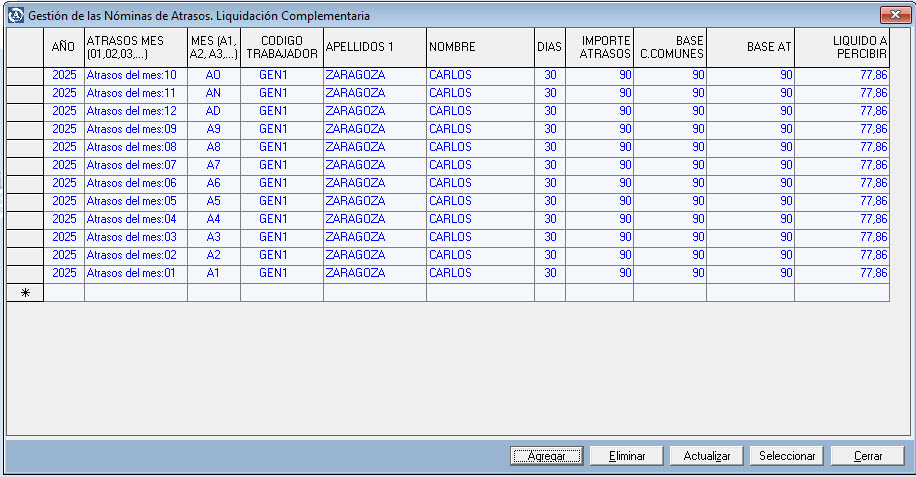This screenshot has width=916, height=477.
Task: Select the LIQUIDO A PERCIBIR column header
Action: pyautogui.click(x=841, y=47)
